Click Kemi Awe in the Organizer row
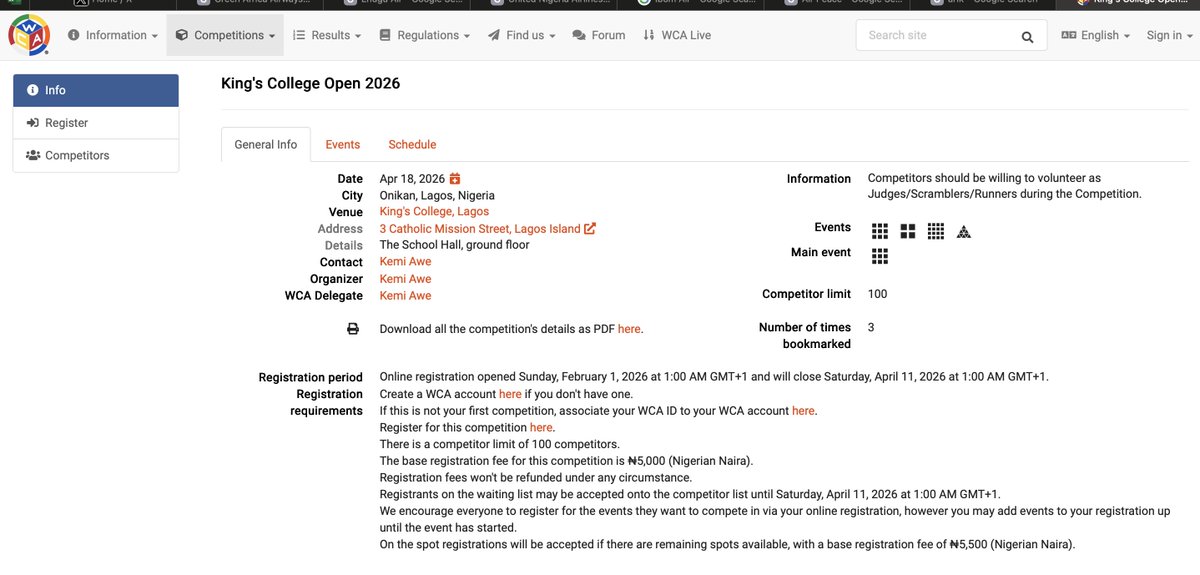This screenshot has height=575, width=1200. click(x=406, y=279)
